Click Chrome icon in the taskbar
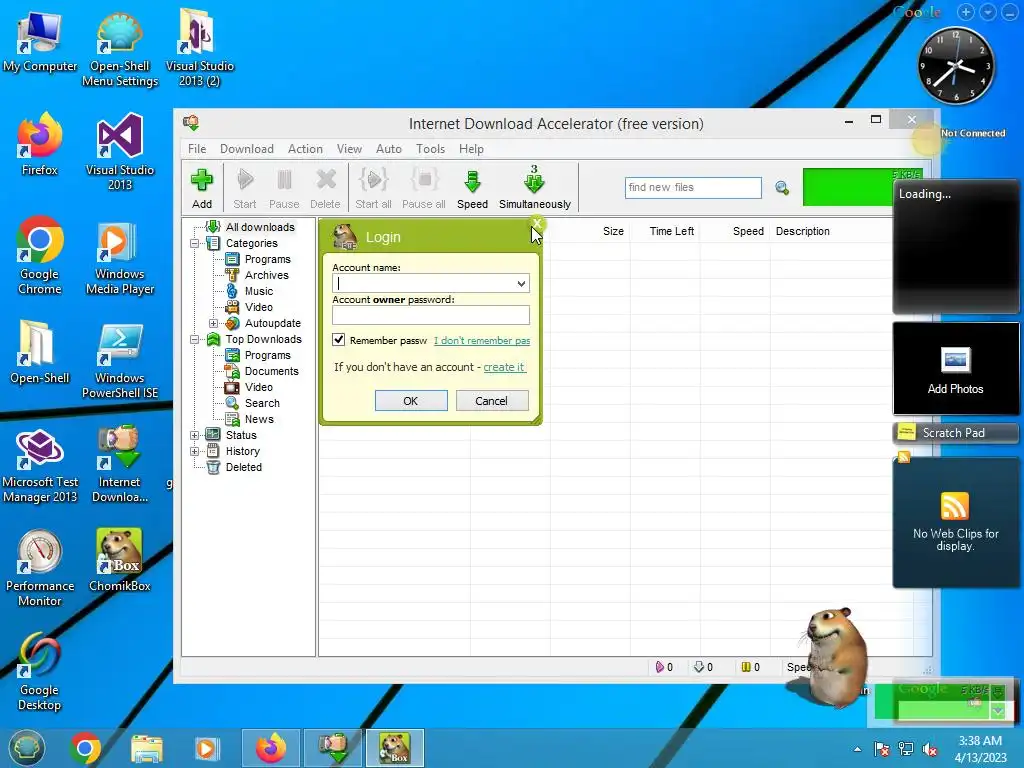The height and width of the screenshot is (768, 1024). (x=86, y=748)
